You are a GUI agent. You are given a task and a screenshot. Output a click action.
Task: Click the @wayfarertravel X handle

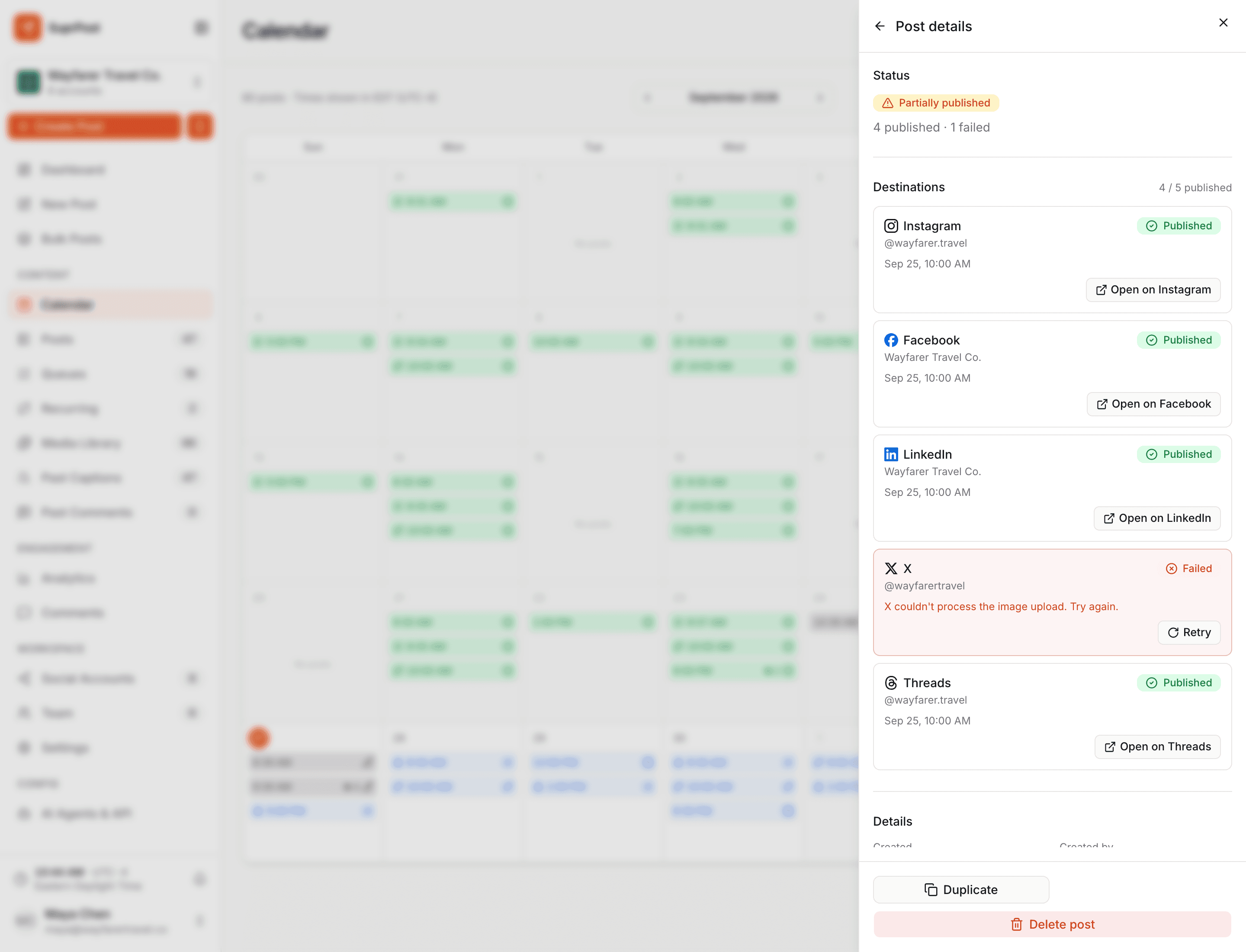(x=924, y=586)
